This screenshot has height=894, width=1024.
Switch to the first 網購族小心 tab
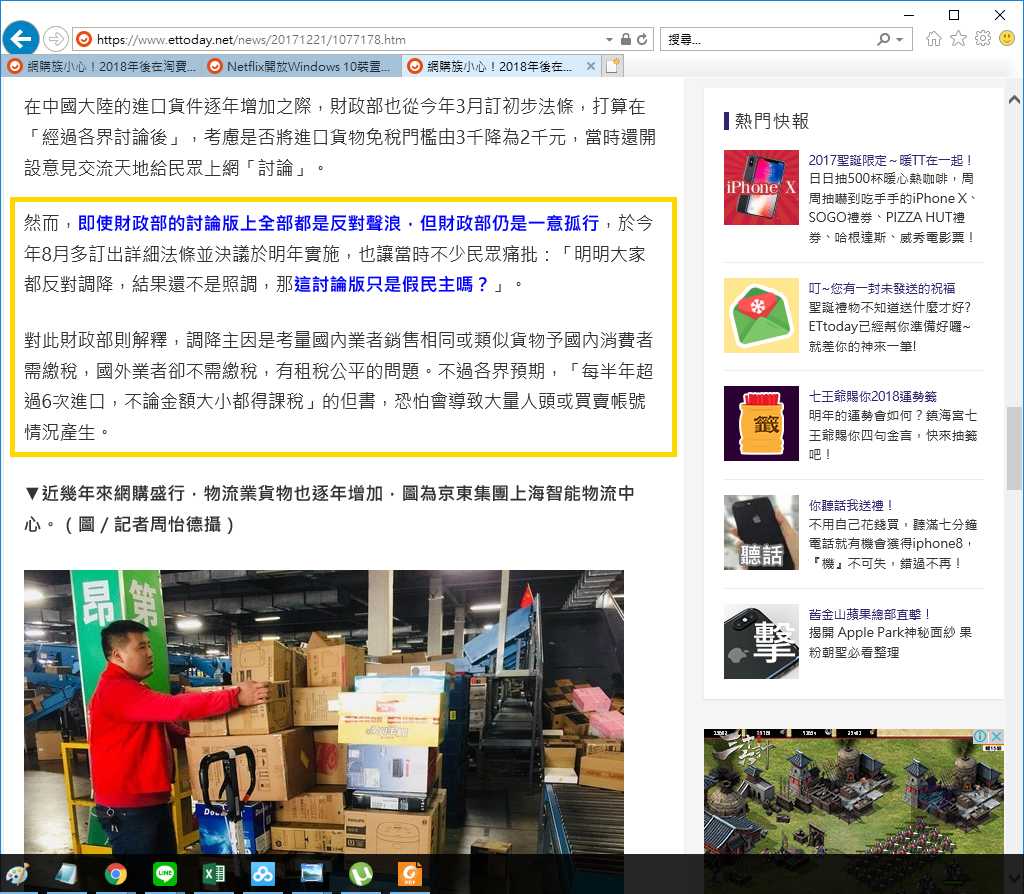pyautogui.click(x=100, y=66)
